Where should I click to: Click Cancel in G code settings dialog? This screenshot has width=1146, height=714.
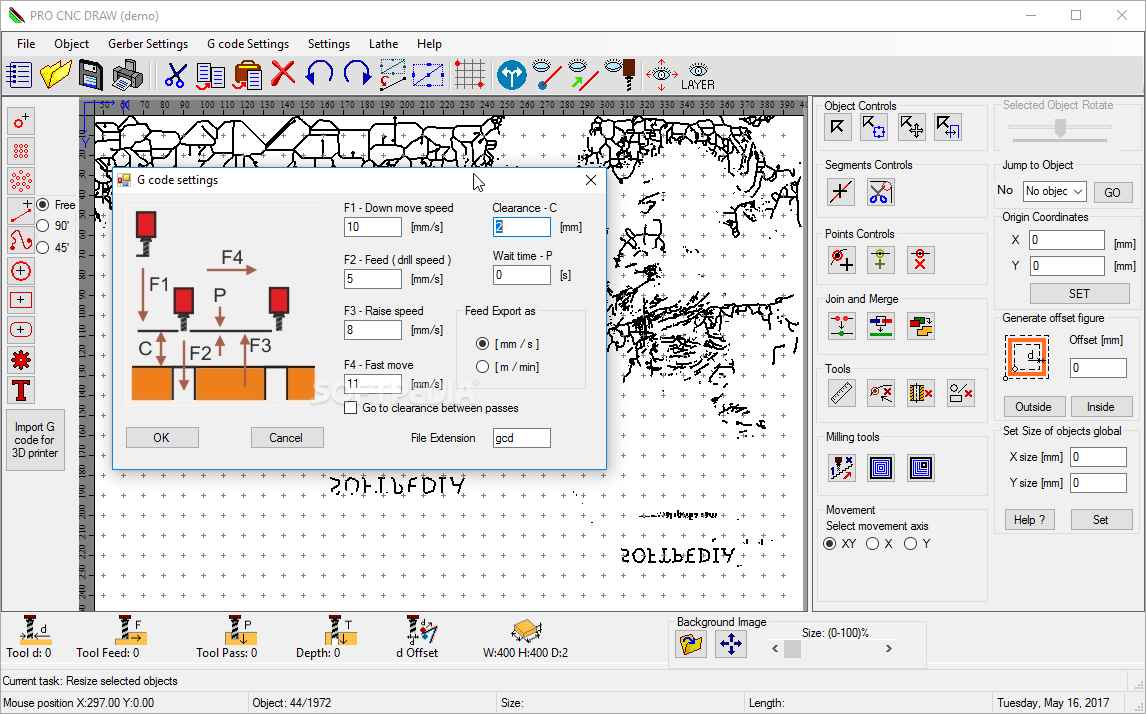point(286,438)
